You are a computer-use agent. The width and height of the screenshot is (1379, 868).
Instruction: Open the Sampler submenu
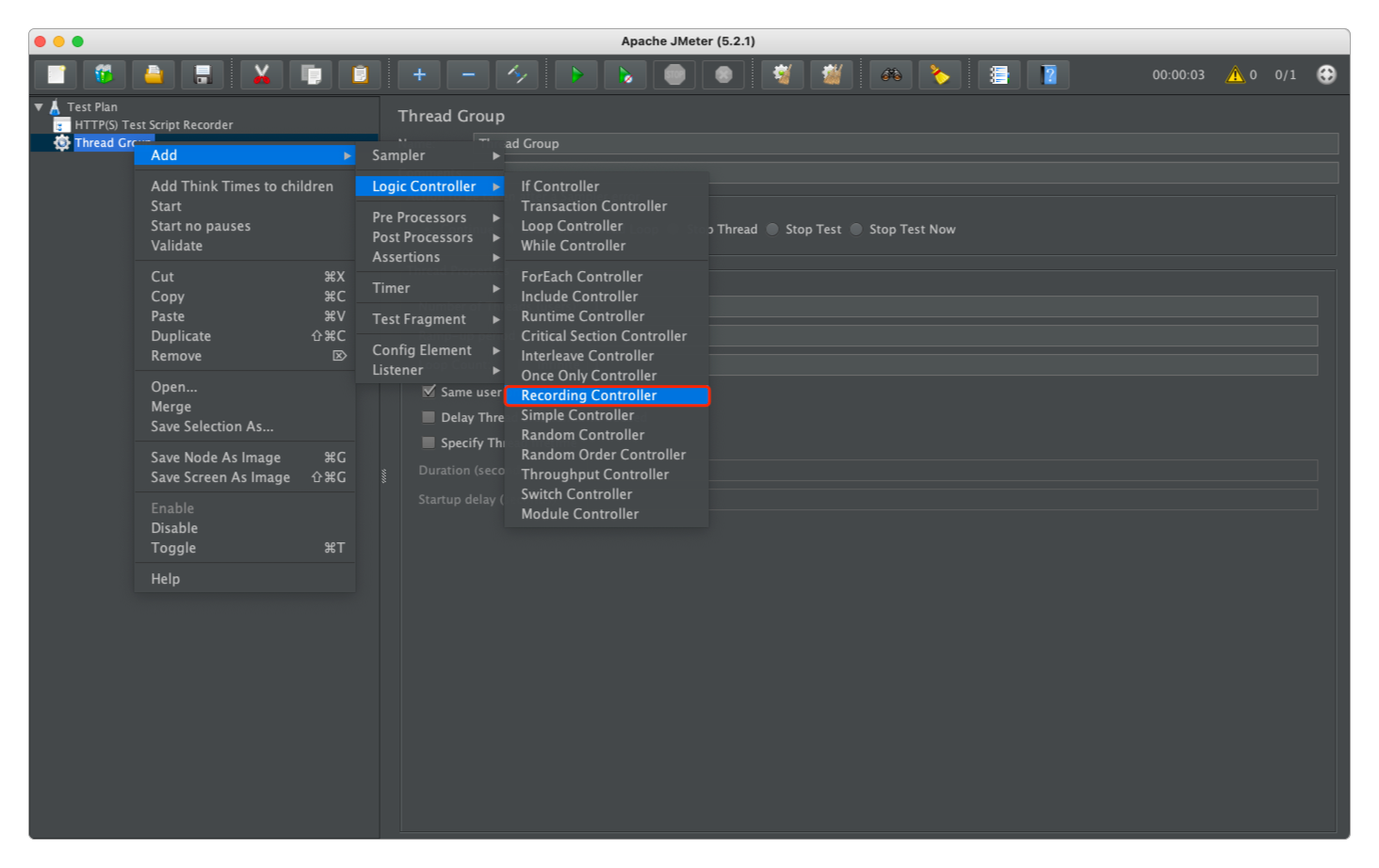430,155
